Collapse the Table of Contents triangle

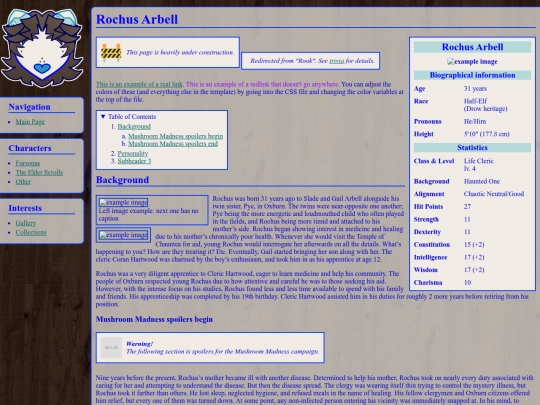[x=103, y=117]
